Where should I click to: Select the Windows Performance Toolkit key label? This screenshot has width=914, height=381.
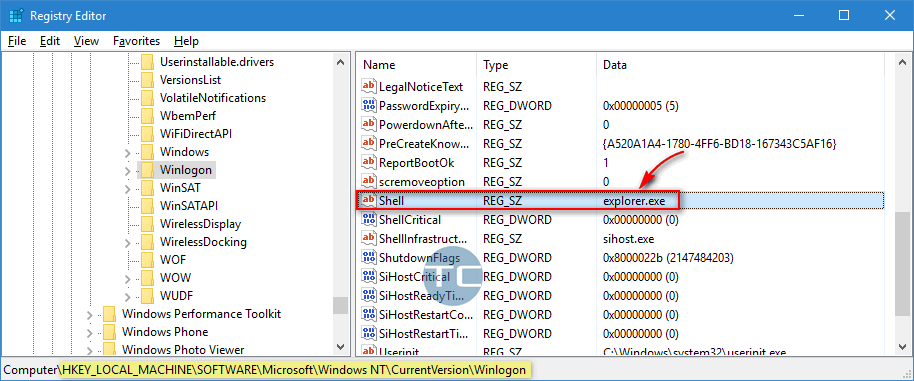click(202, 314)
